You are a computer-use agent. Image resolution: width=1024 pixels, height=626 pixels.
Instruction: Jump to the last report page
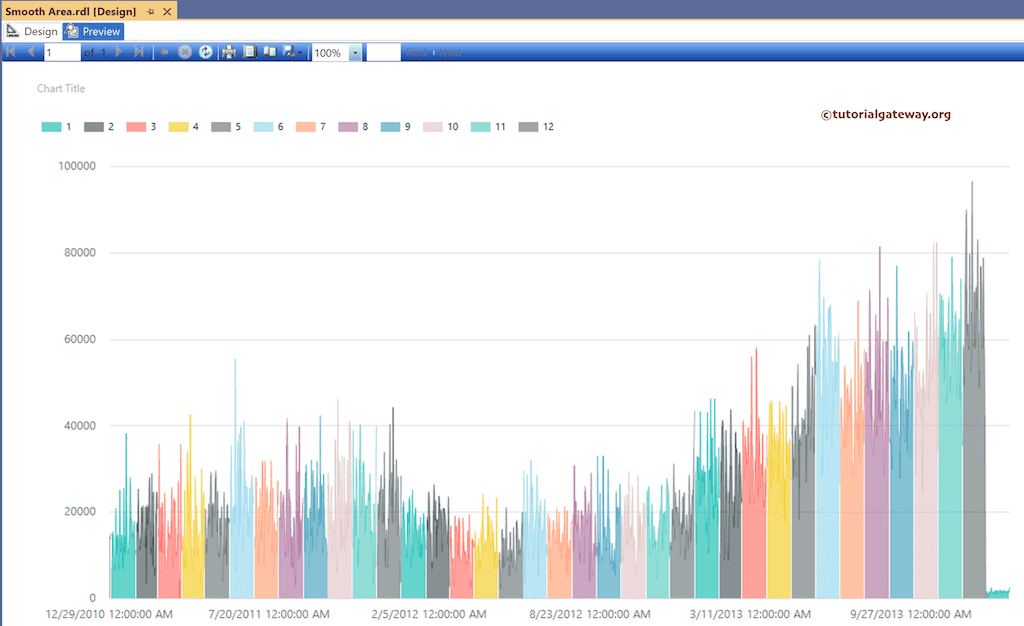(140, 52)
